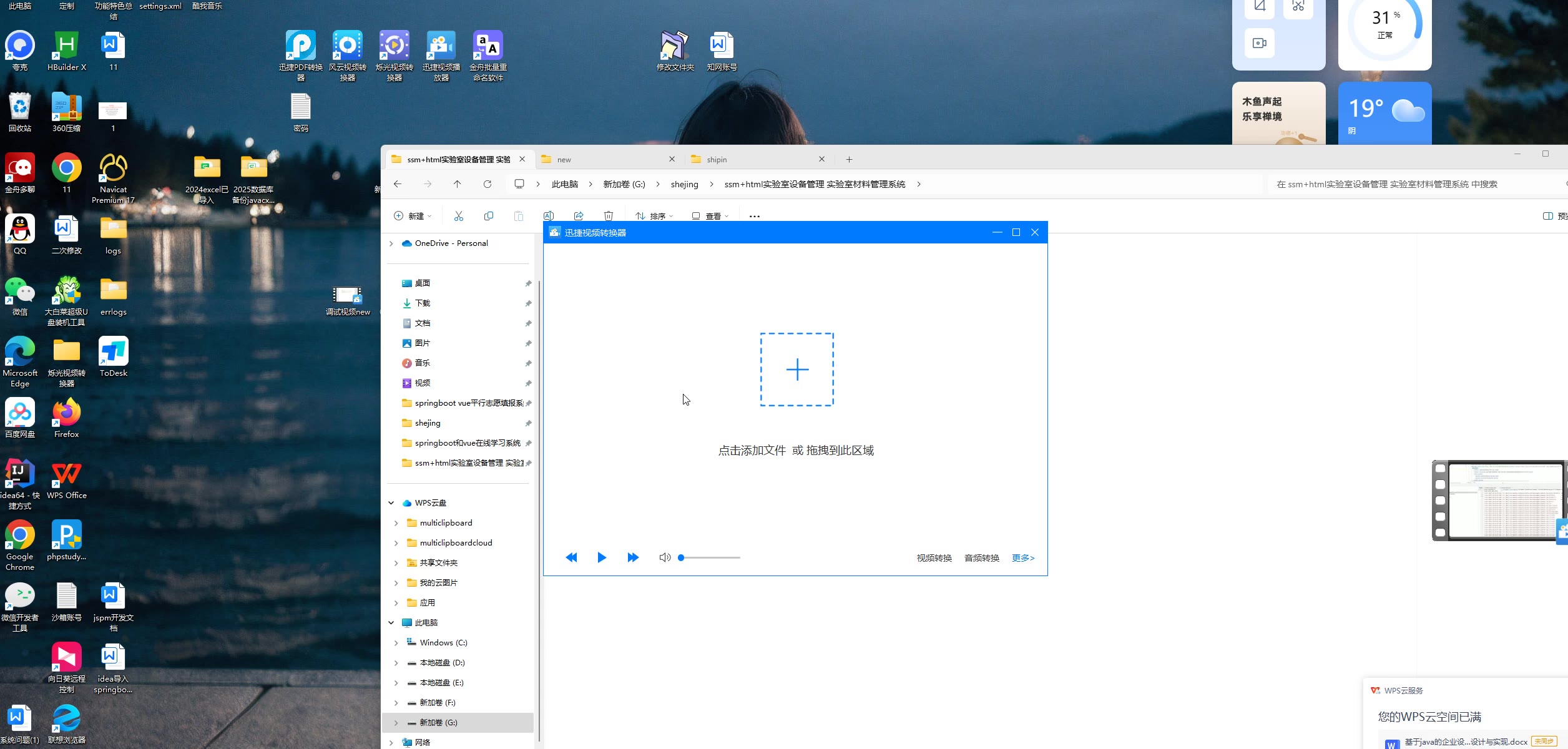
Task: Click the play button in video player
Action: (601, 557)
